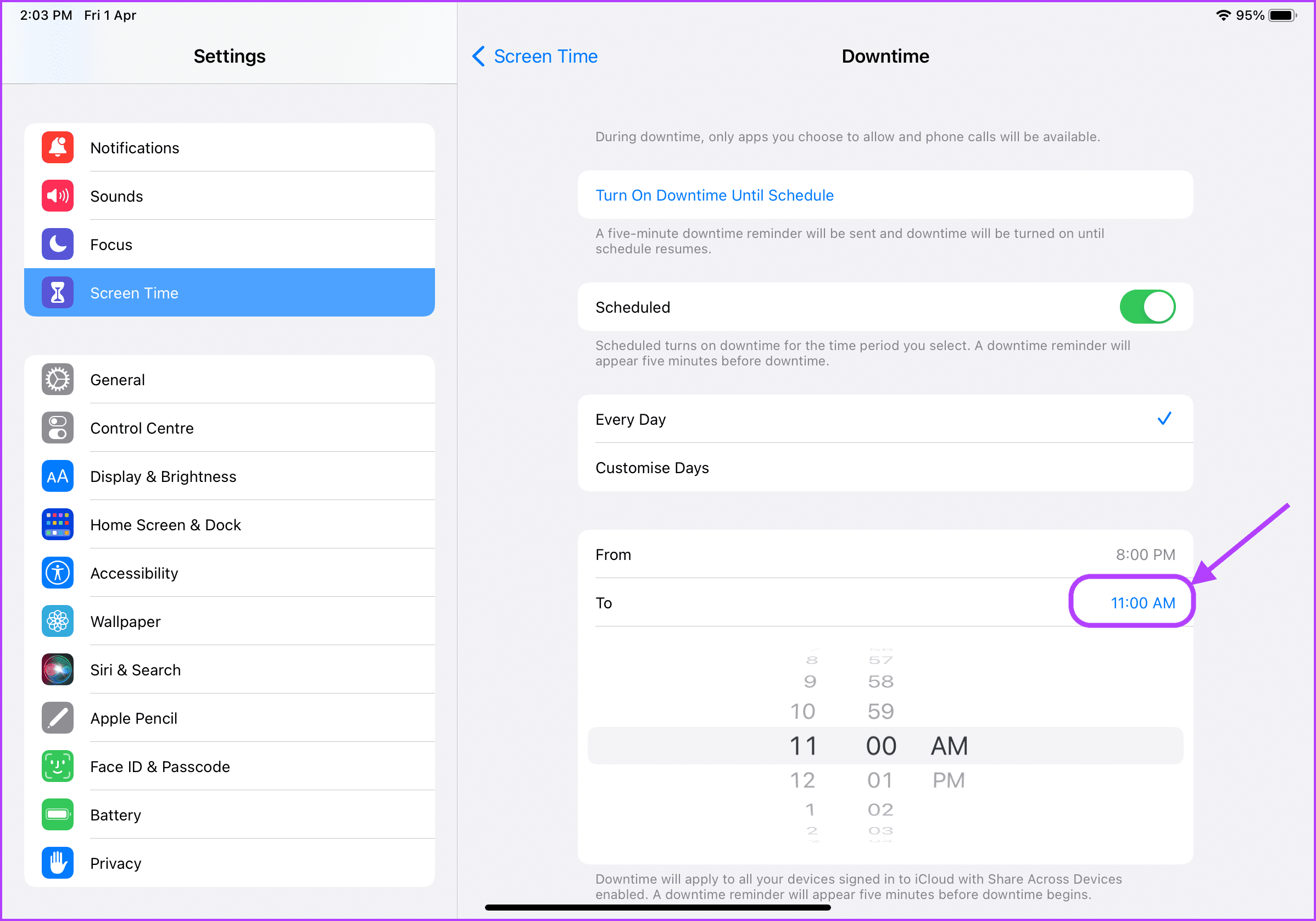Tap the Display & Brightness AA icon
This screenshot has width=1316, height=921.
tap(57, 476)
